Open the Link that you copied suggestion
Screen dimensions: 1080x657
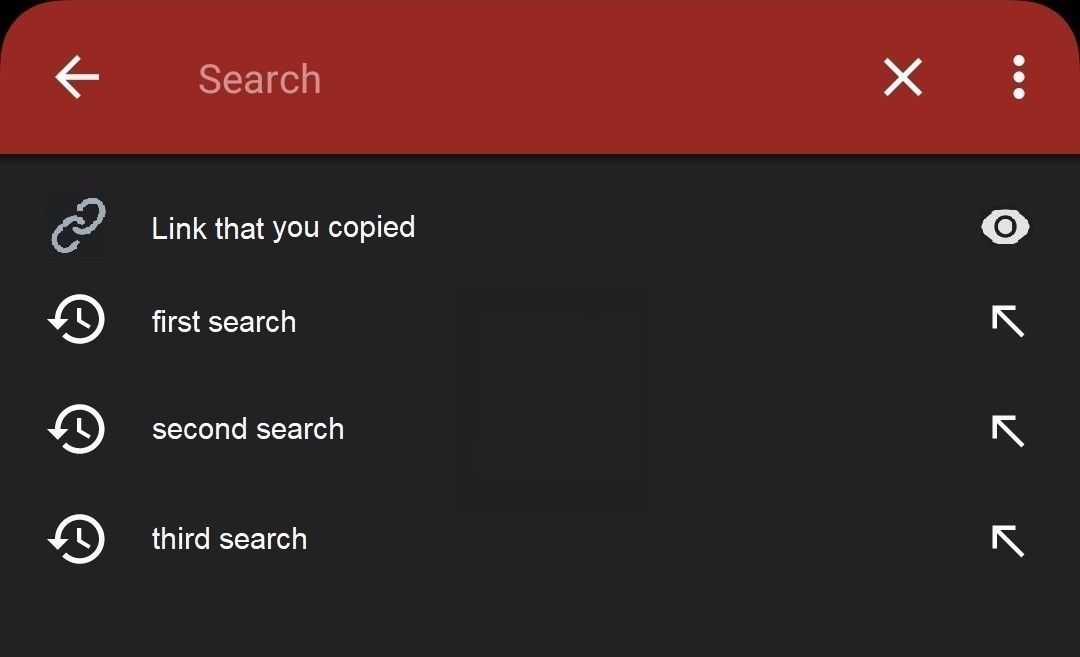point(283,227)
